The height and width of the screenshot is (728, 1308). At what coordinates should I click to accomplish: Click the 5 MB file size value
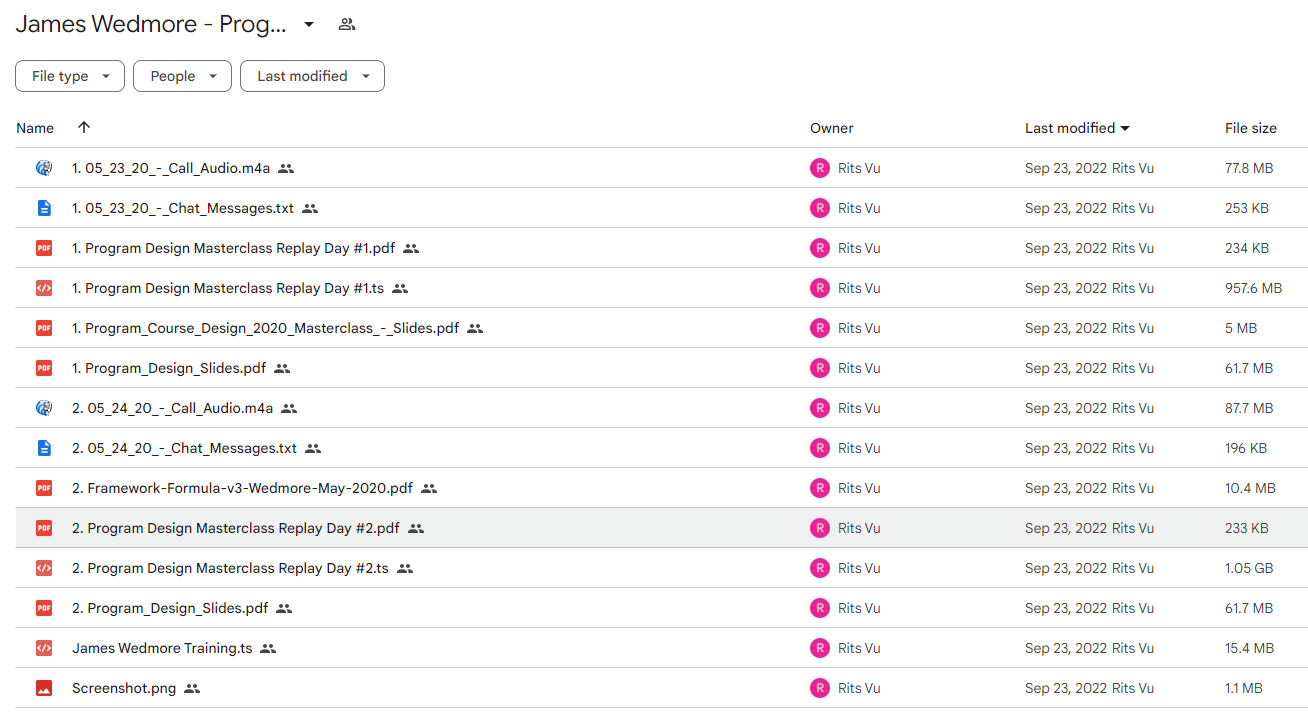coord(1241,328)
